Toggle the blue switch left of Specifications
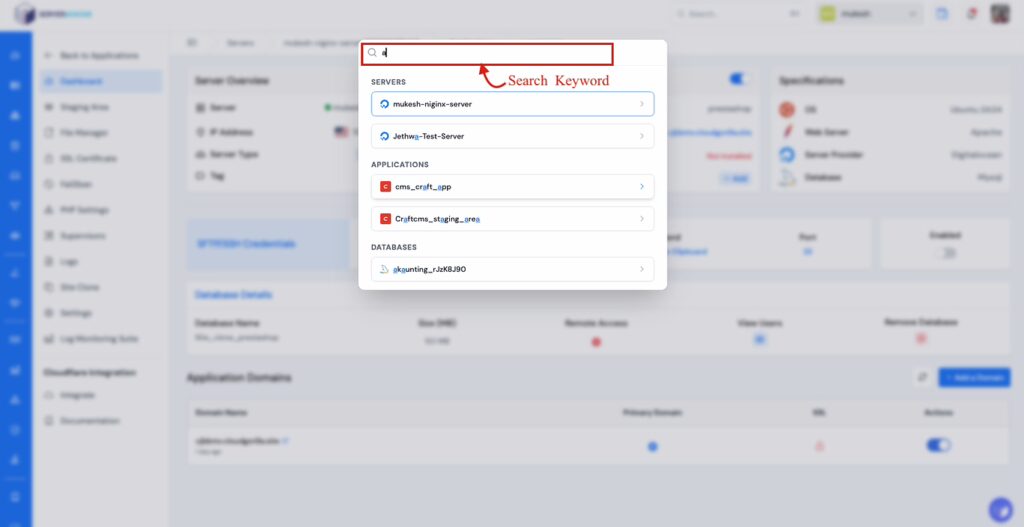Image resolution: width=1024 pixels, height=527 pixels. click(x=737, y=79)
